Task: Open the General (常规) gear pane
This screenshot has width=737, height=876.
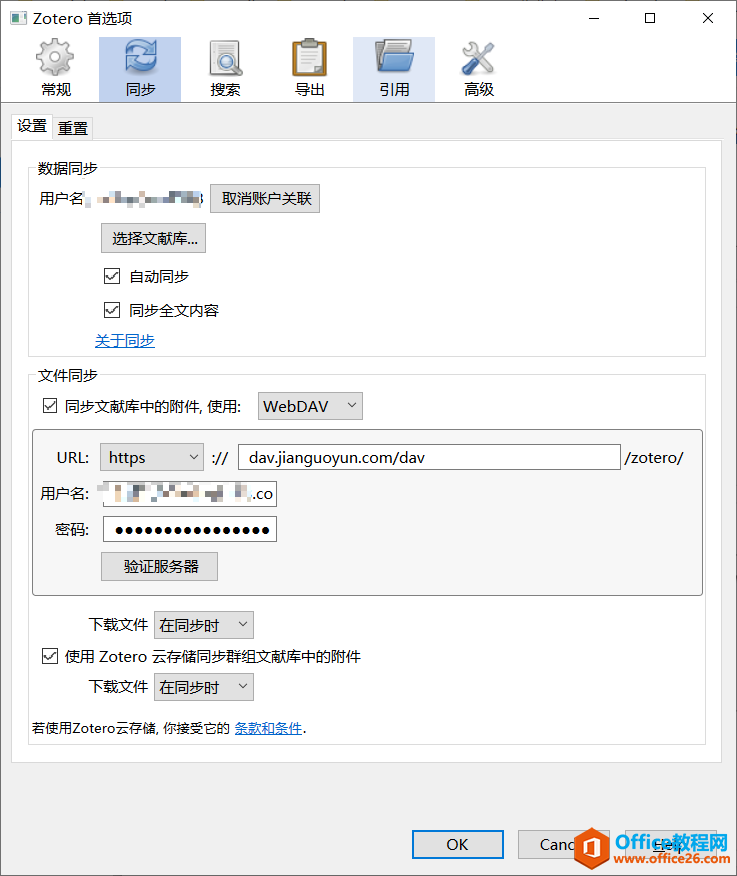Action: tap(56, 69)
